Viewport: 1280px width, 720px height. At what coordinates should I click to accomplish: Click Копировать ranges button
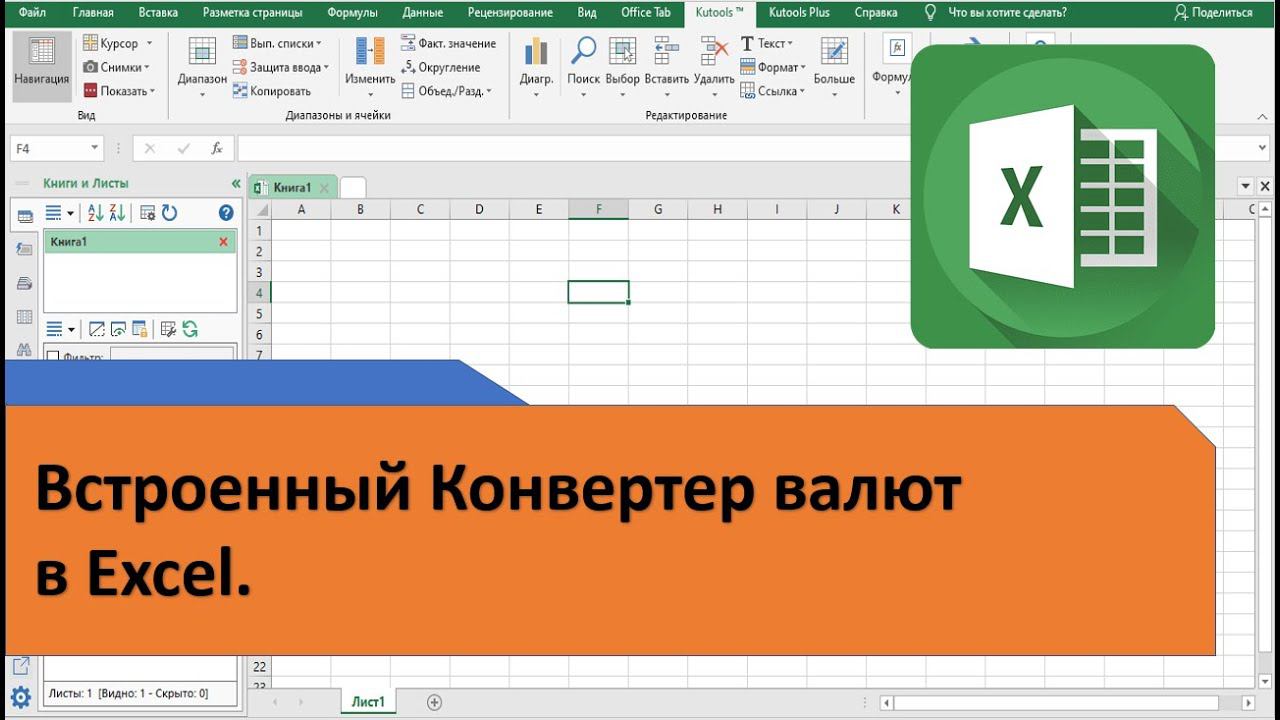pos(273,91)
